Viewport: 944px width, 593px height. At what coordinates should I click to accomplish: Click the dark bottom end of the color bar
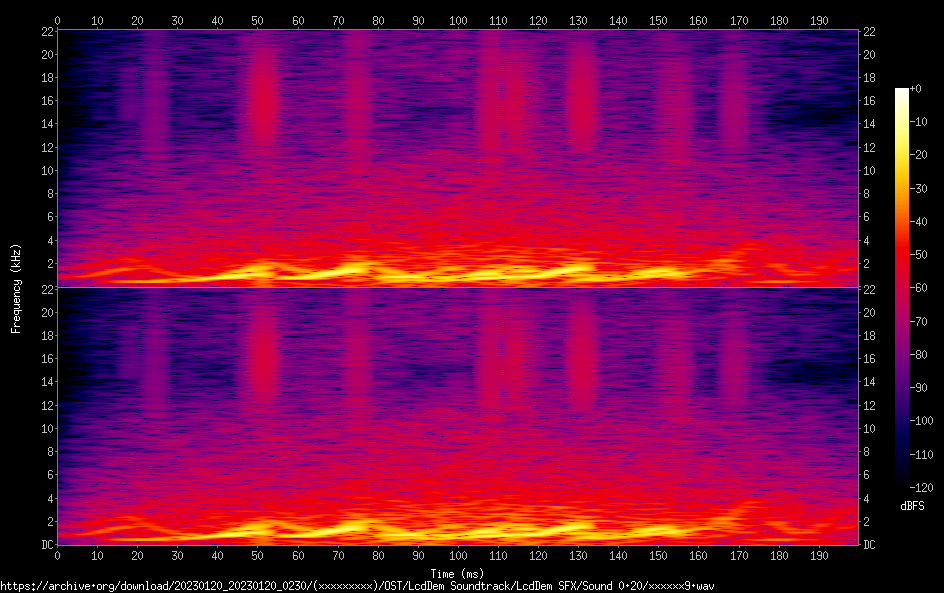click(902, 483)
